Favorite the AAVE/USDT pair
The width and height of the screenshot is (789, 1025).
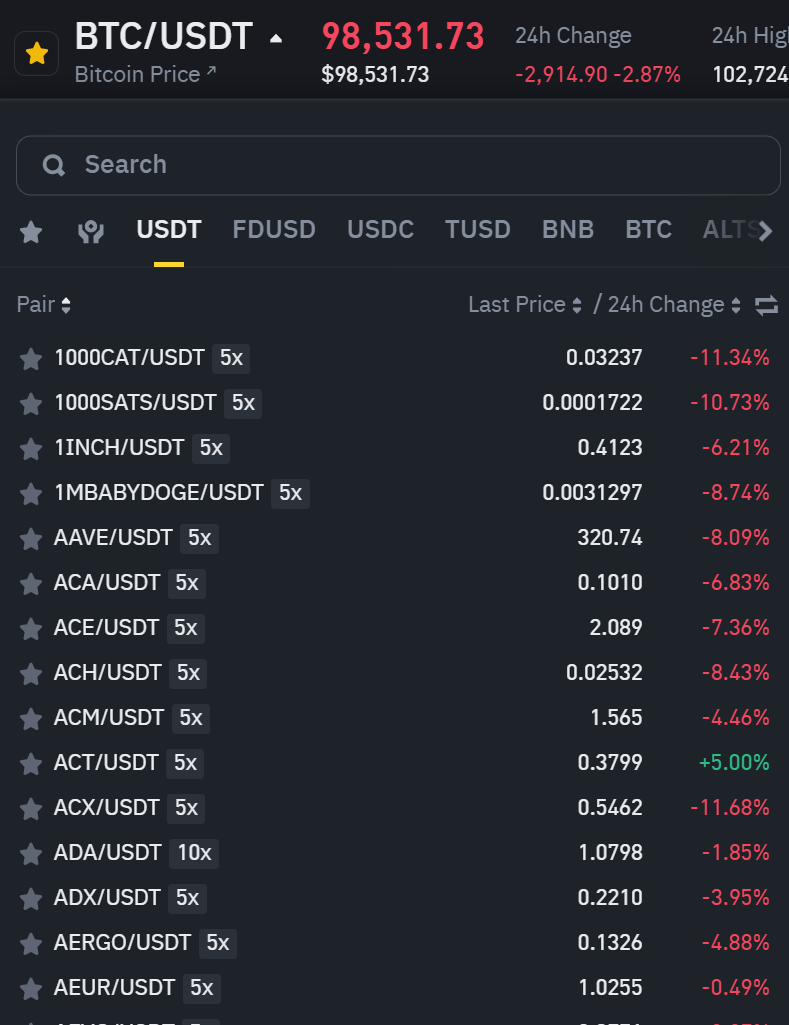[31, 539]
